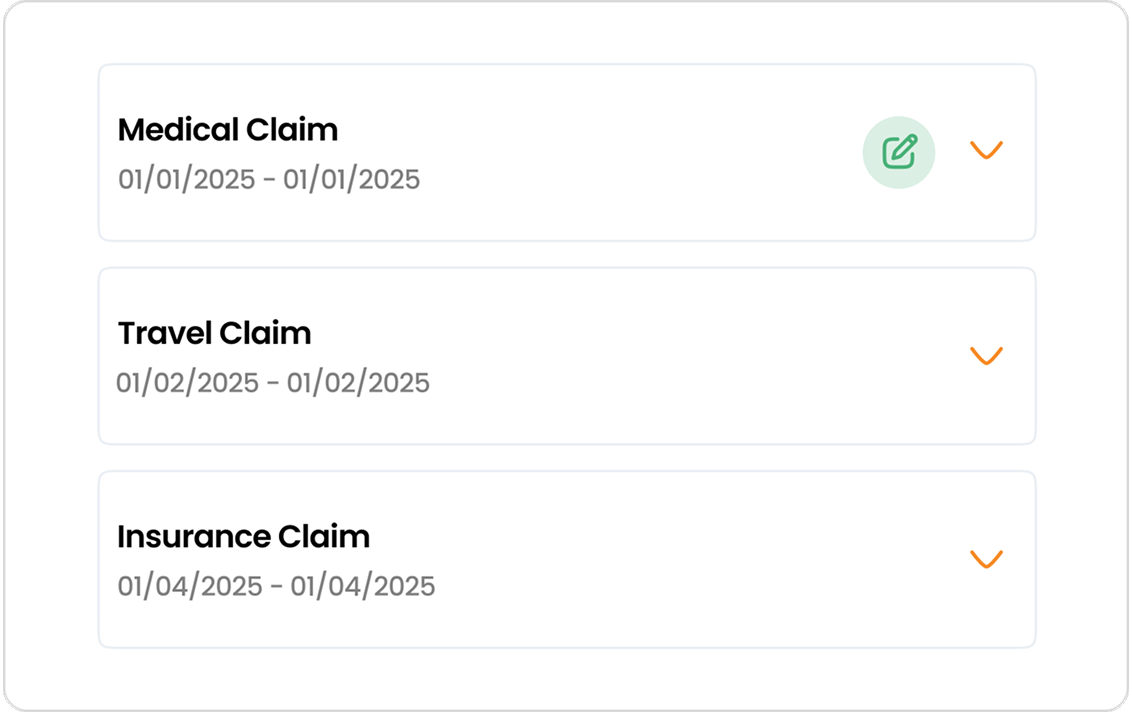Click the dash separating Travel Claim dates

pyautogui.click(x=273, y=383)
